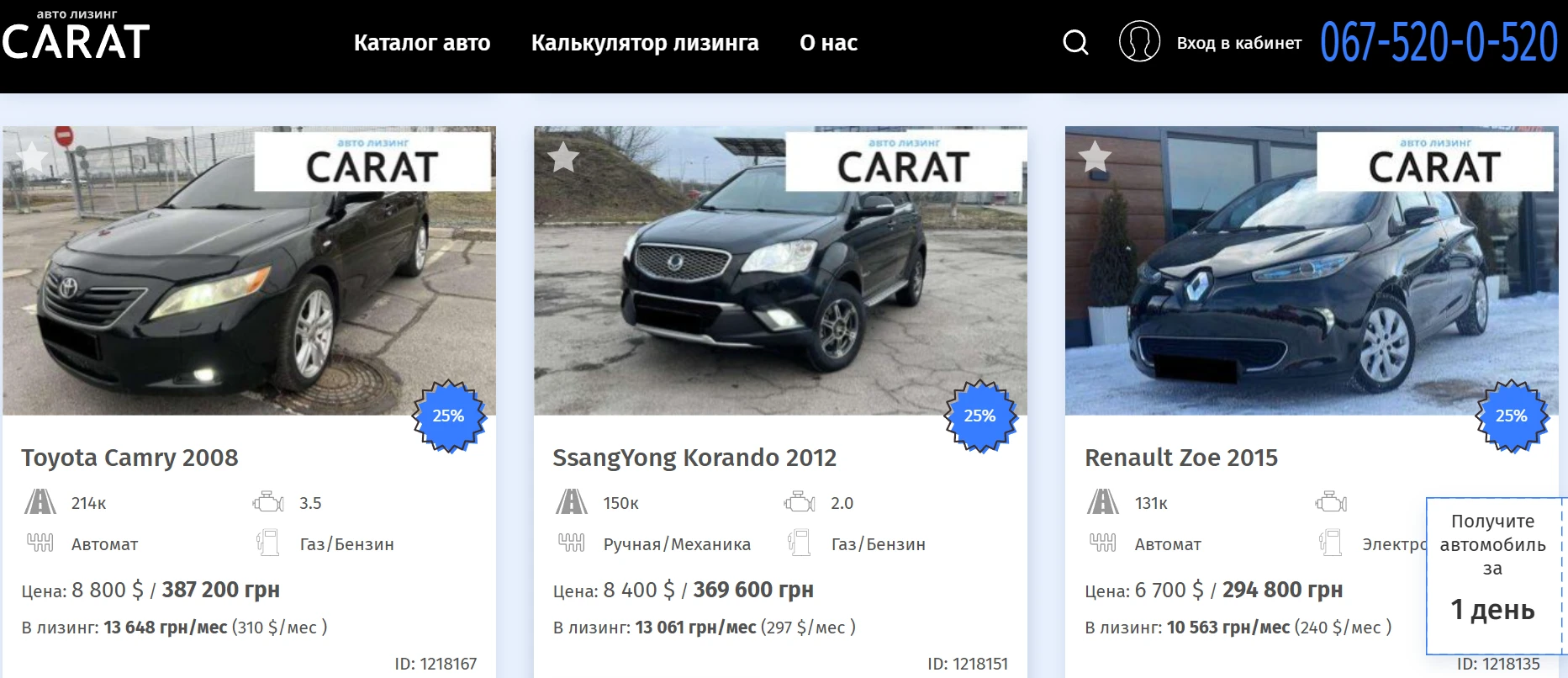
Task: Click the 25% badge on SsangYong Korando
Action: pyautogui.click(x=980, y=416)
